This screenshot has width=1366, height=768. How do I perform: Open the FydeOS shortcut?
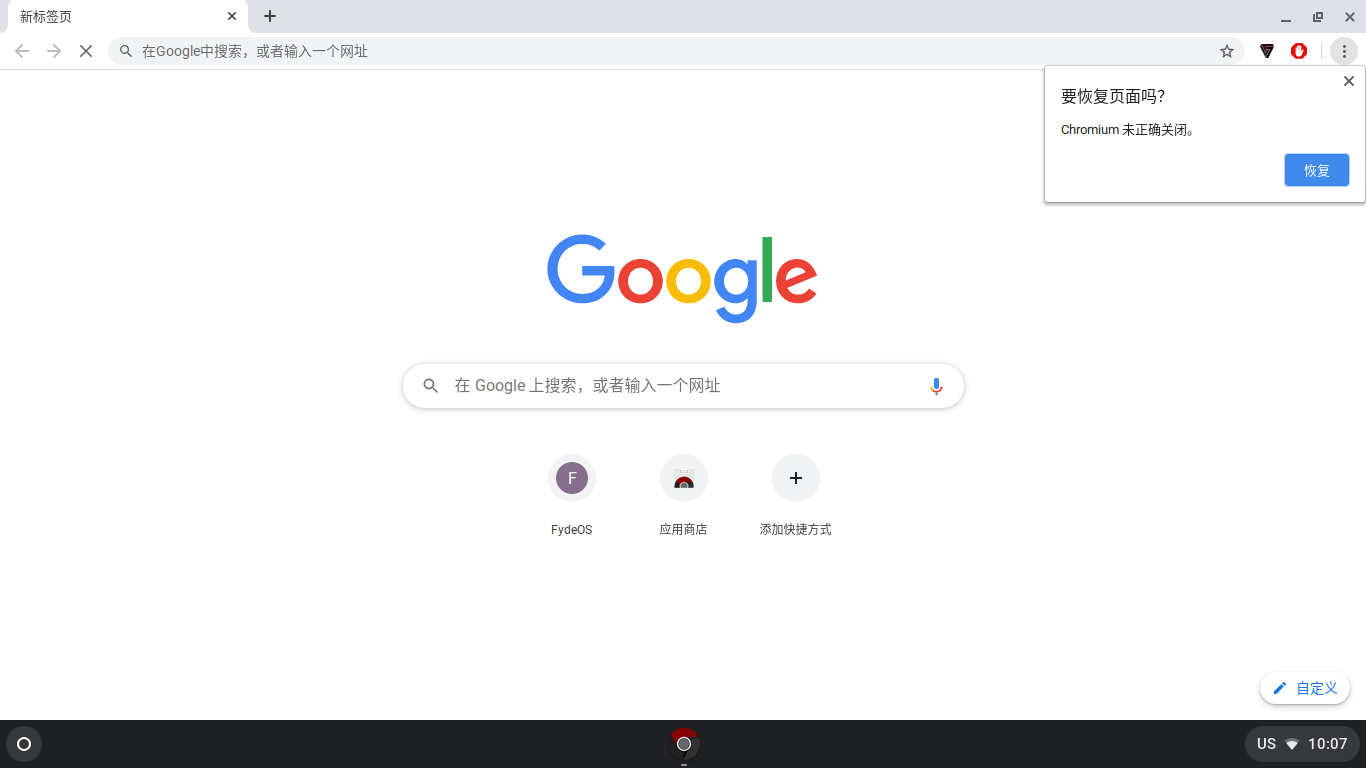pyautogui.click(x=572, y=496)
